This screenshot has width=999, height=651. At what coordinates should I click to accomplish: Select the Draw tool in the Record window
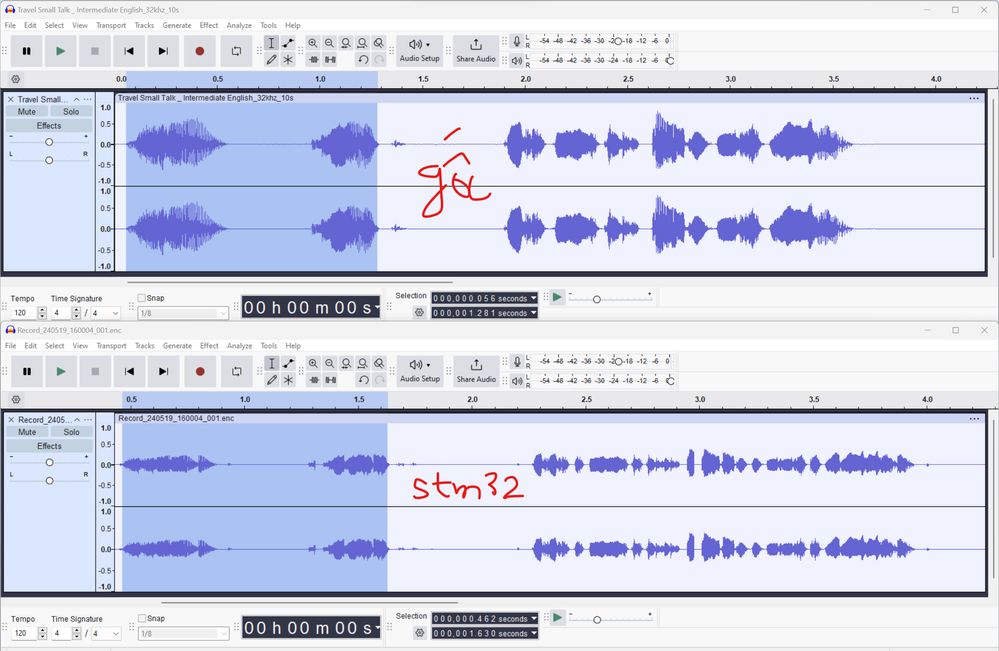[x=272, y=380]
